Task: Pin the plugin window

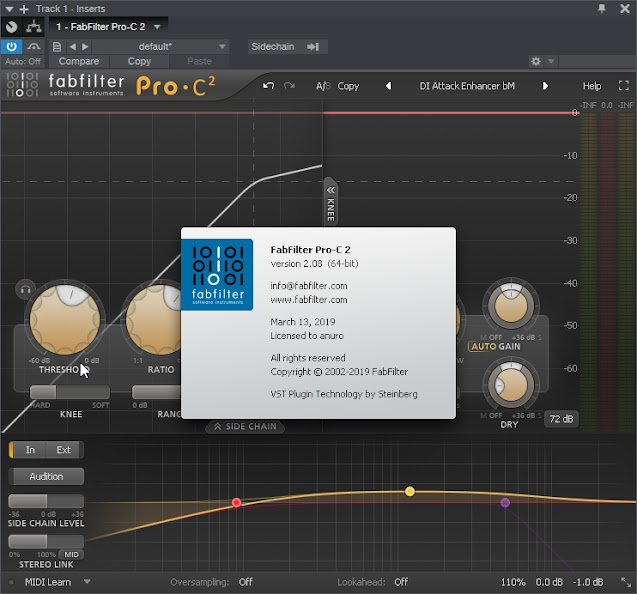Action: point(602,8)
